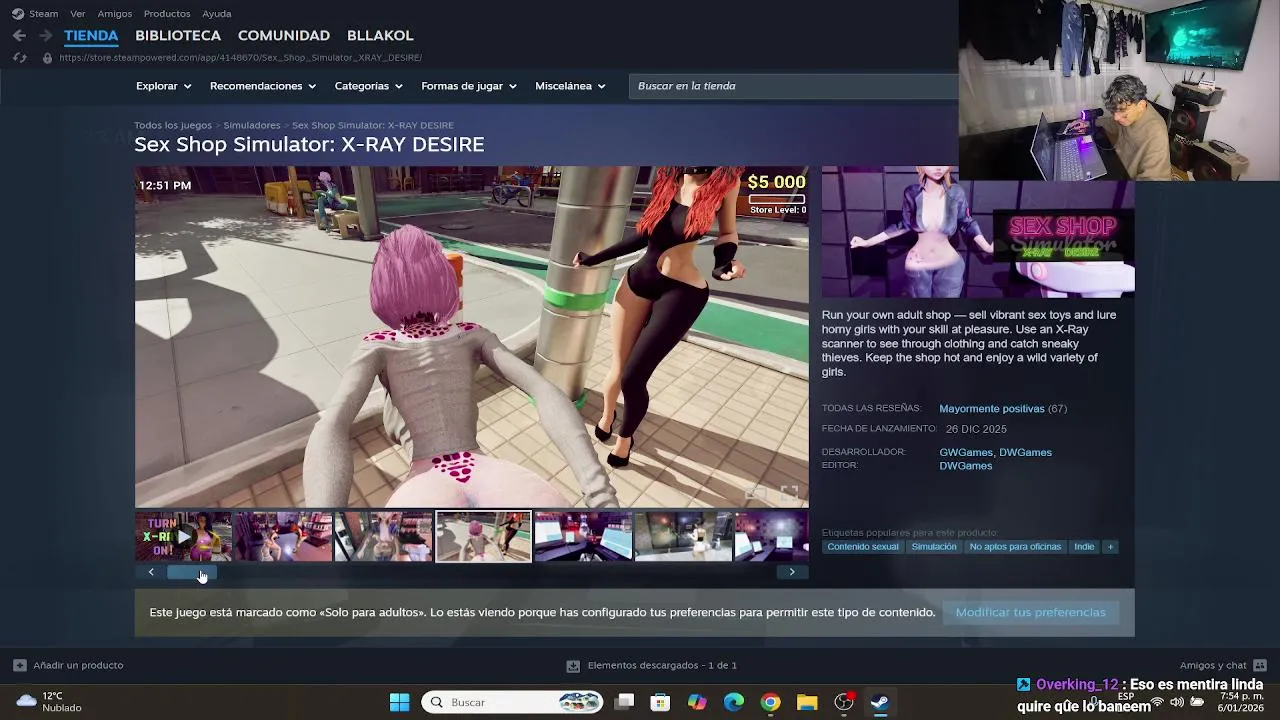Go back with the Steam back arrow
The width and height of the screenshot is (1280, 720).
[x=19, y=35]
